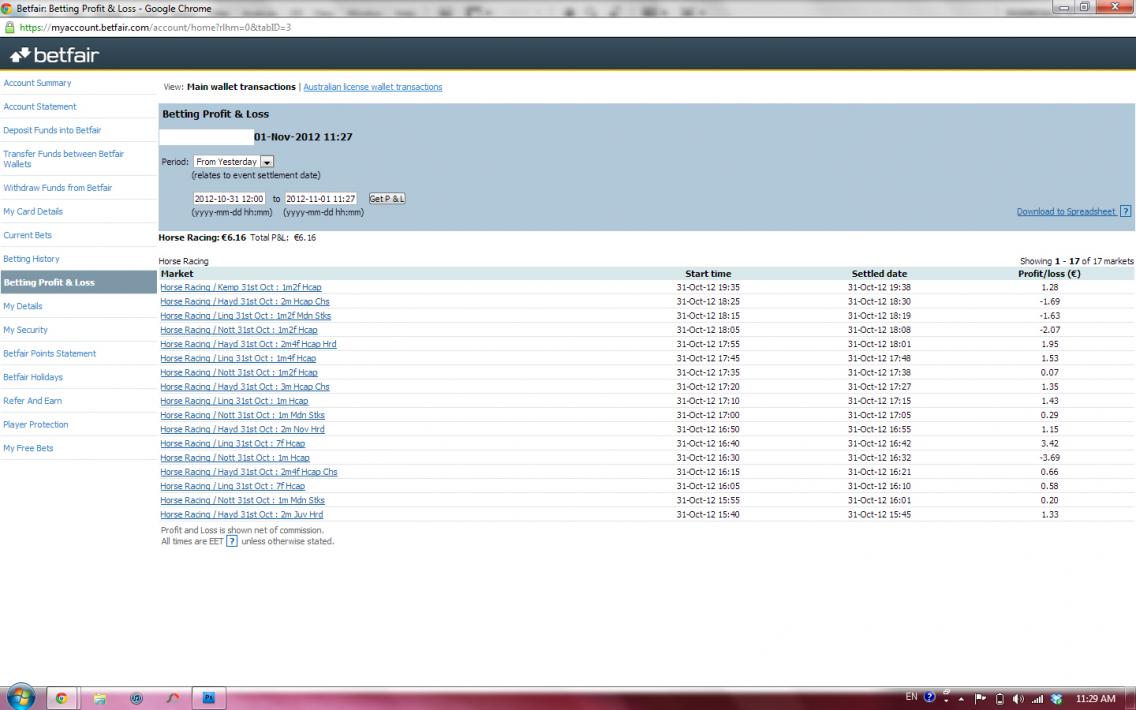The width and height of the screenshot is (1136, 710).
Task: Click the Dropbox tray icon
Action: [1056, 699]
